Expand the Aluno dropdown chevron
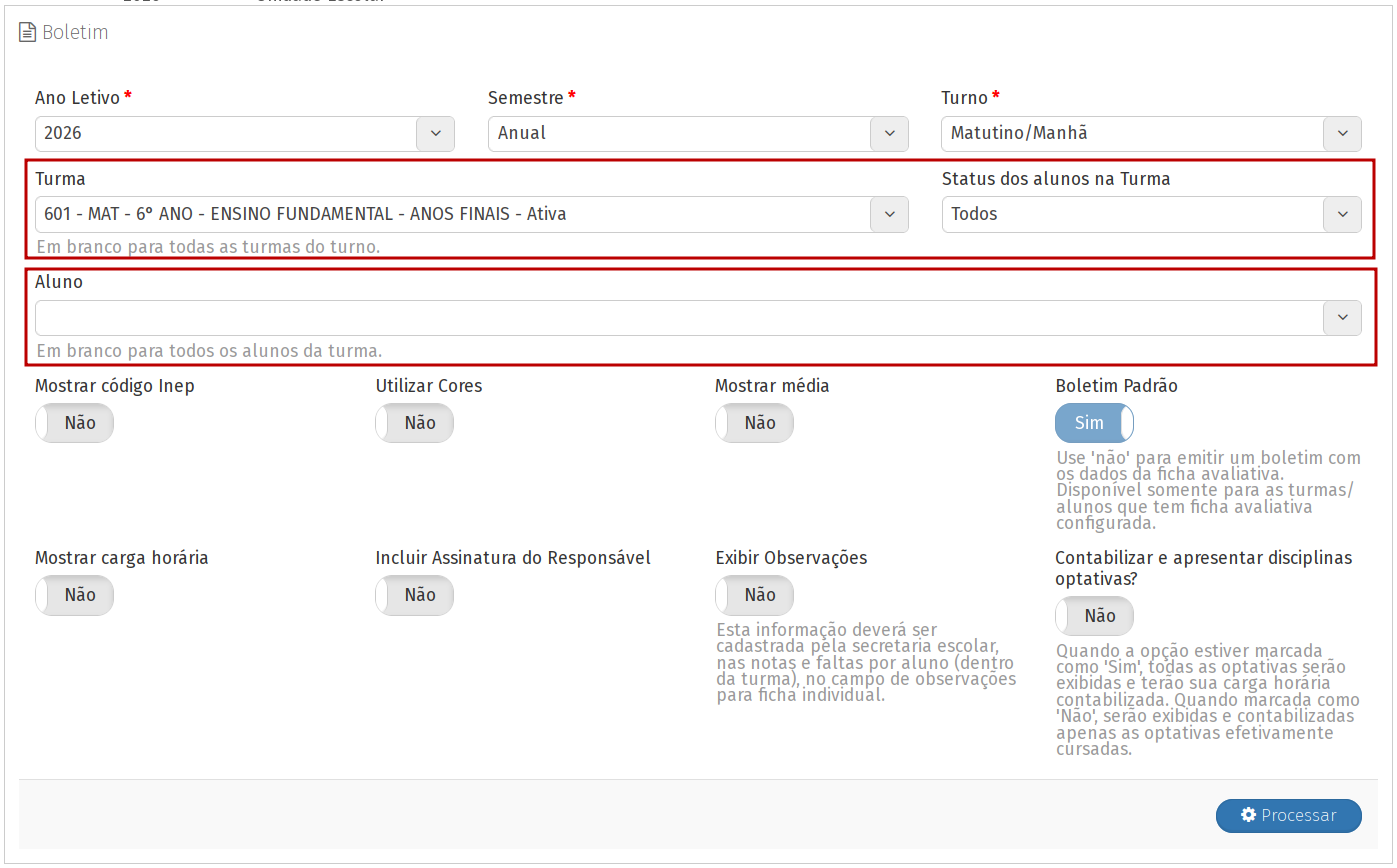Viewport: 1397px width, 868px height. 1342,318
